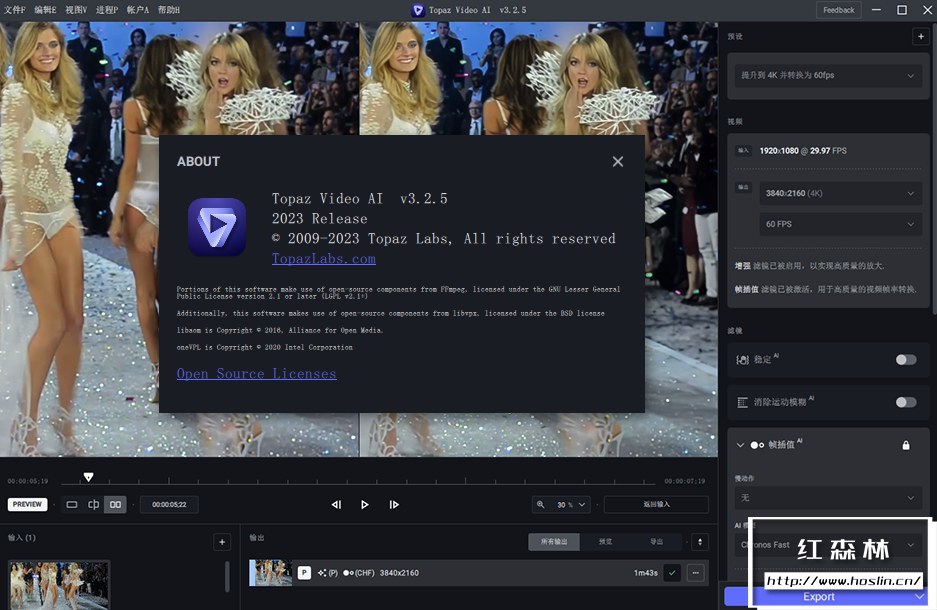
Task: Open the output row more options menu
Action: (696, 573)
